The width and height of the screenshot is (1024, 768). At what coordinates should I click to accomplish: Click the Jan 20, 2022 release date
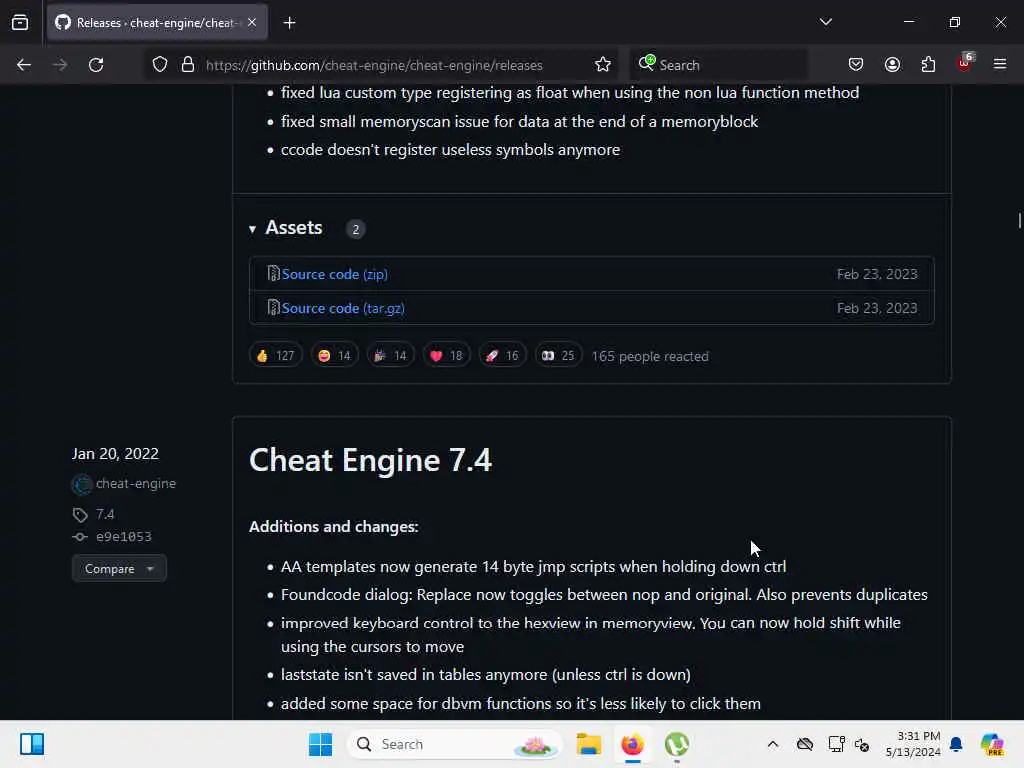[x=115, y=454]
